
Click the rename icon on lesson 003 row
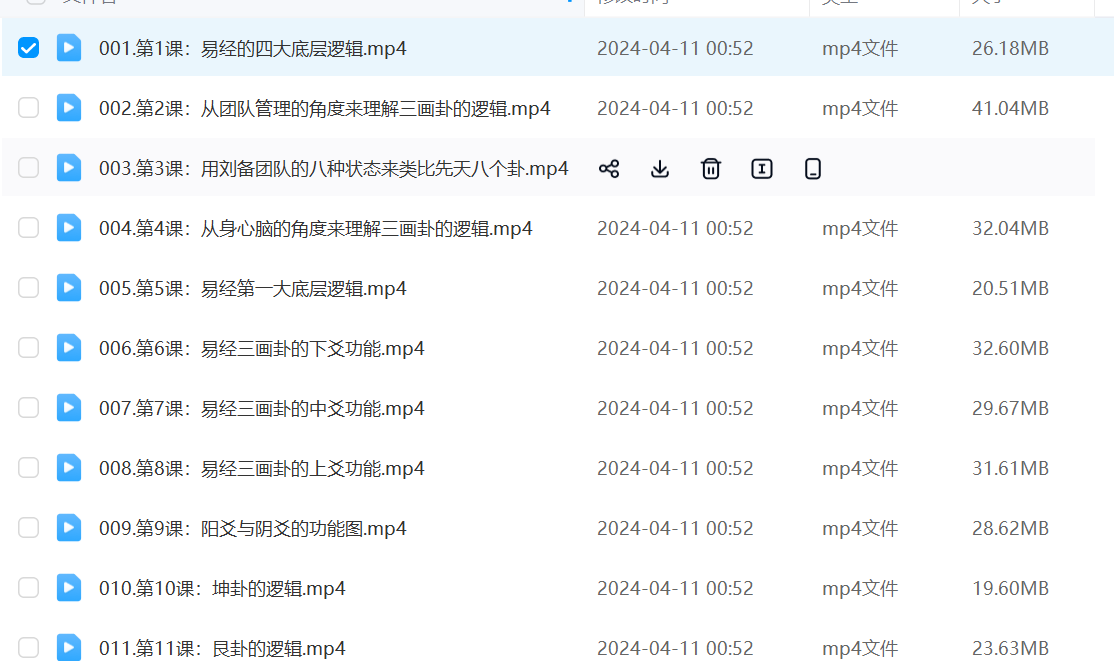point(762,169)
